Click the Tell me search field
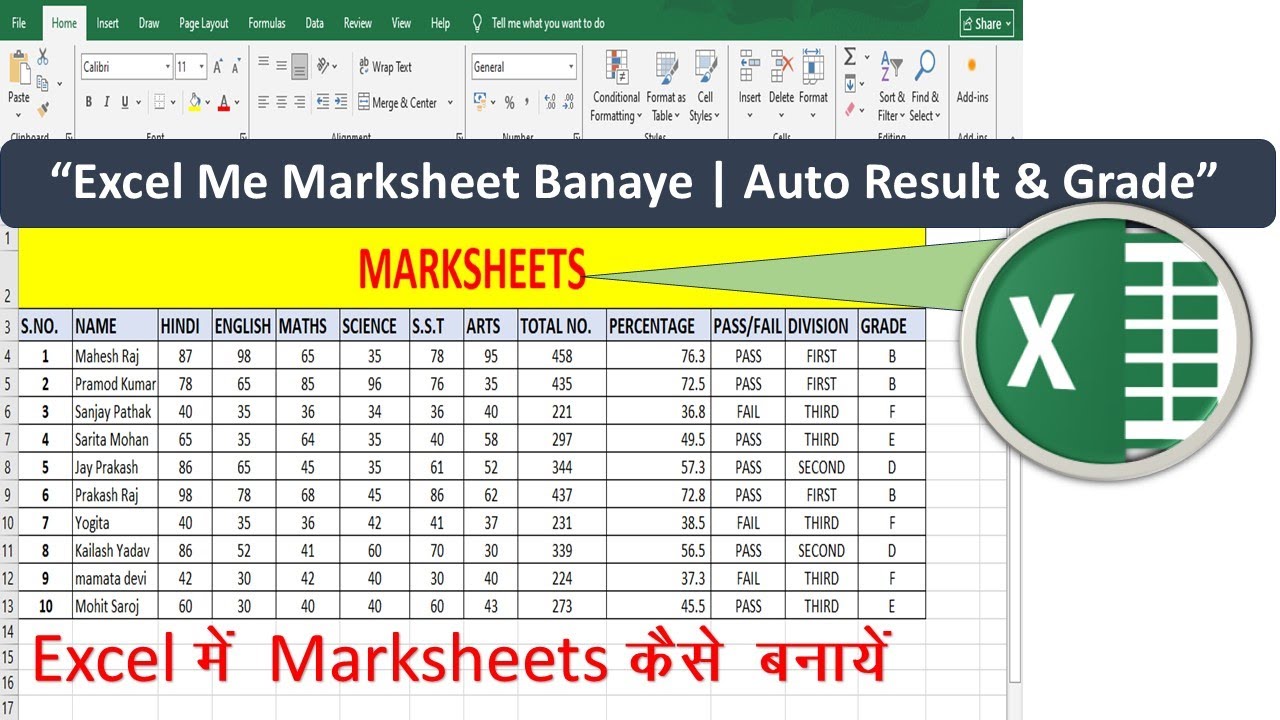The image size is (1280, 720). [x=548, y=23]
